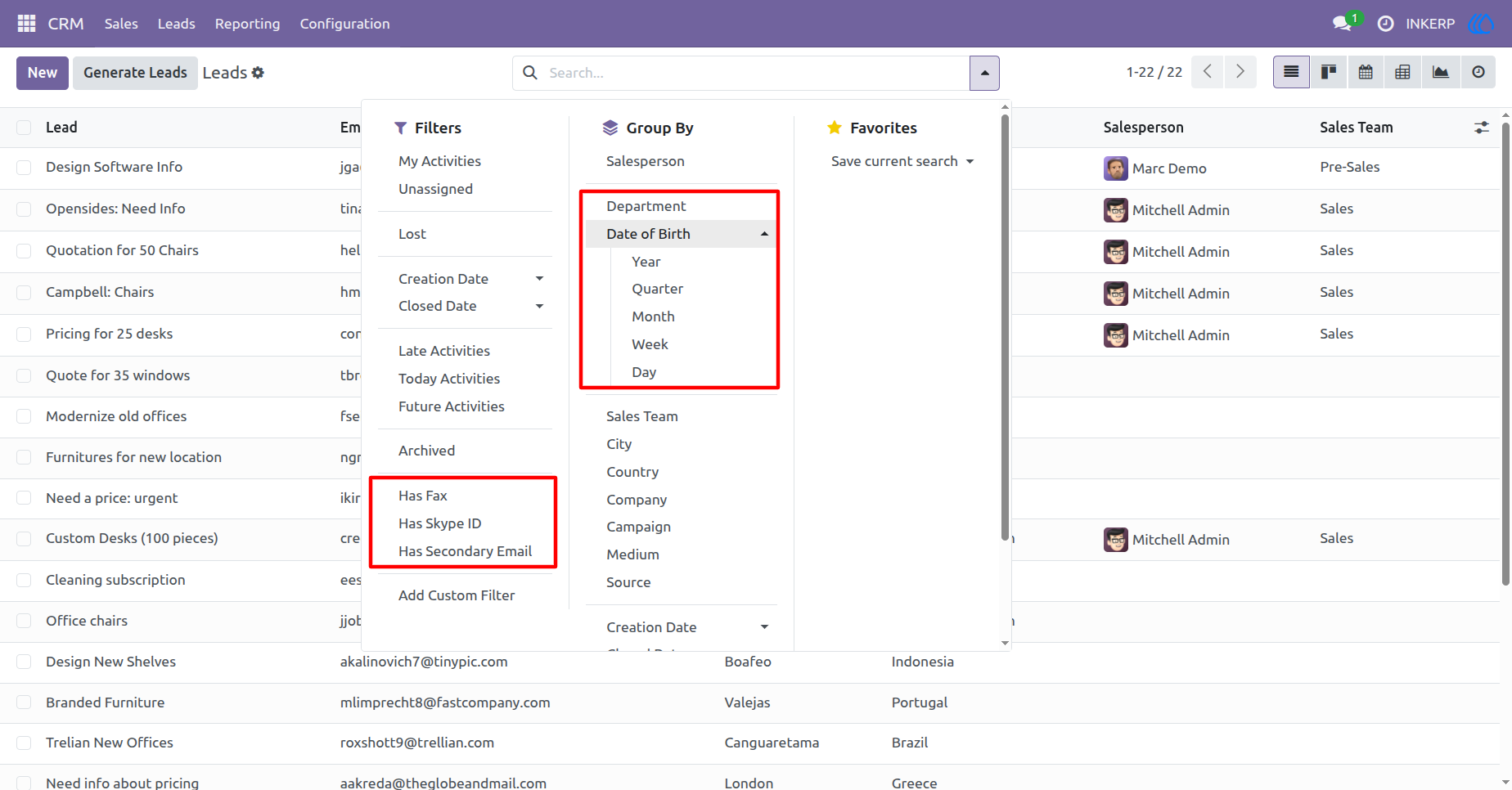Check the Campbell: Chairs row
The height and width of the screenshot is (790, 1512).
click(24, 293)
